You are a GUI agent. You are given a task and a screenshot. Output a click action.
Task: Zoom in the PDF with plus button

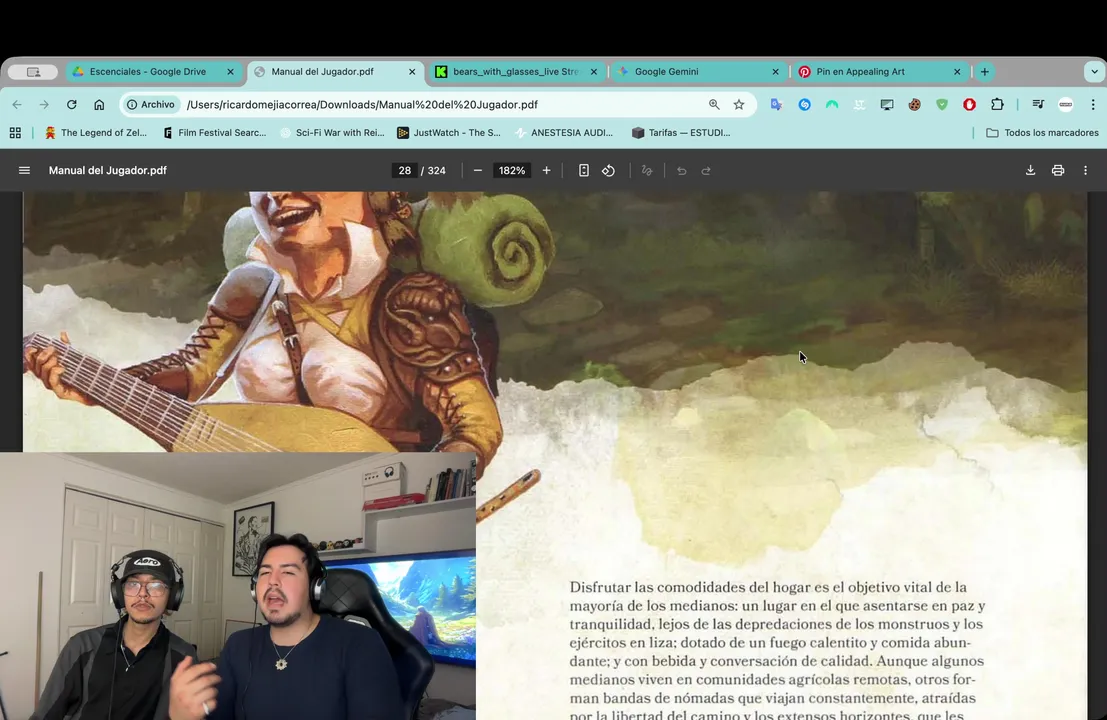click(546, 170)
